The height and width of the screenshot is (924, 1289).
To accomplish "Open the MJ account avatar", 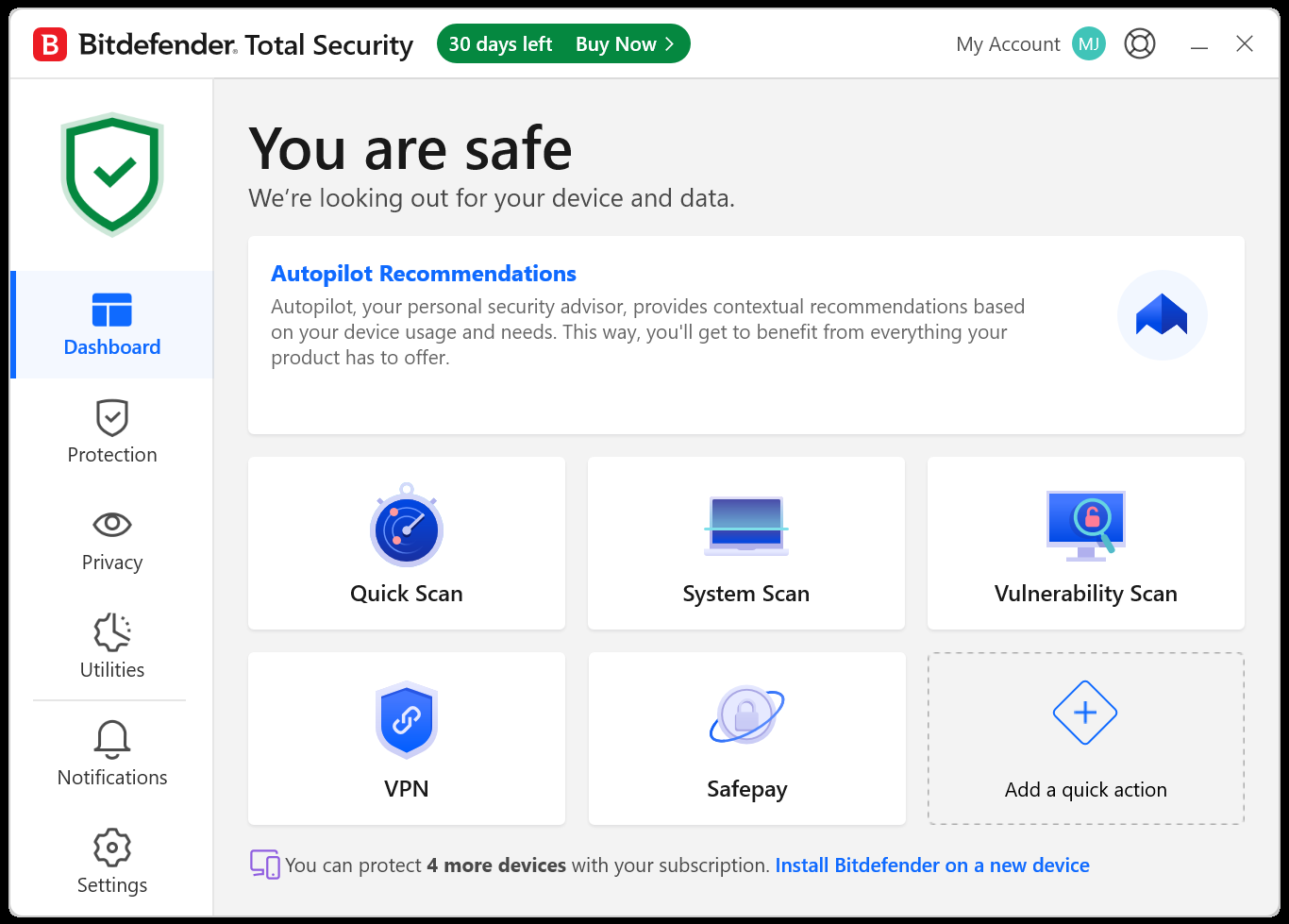I will [1088, 43].
